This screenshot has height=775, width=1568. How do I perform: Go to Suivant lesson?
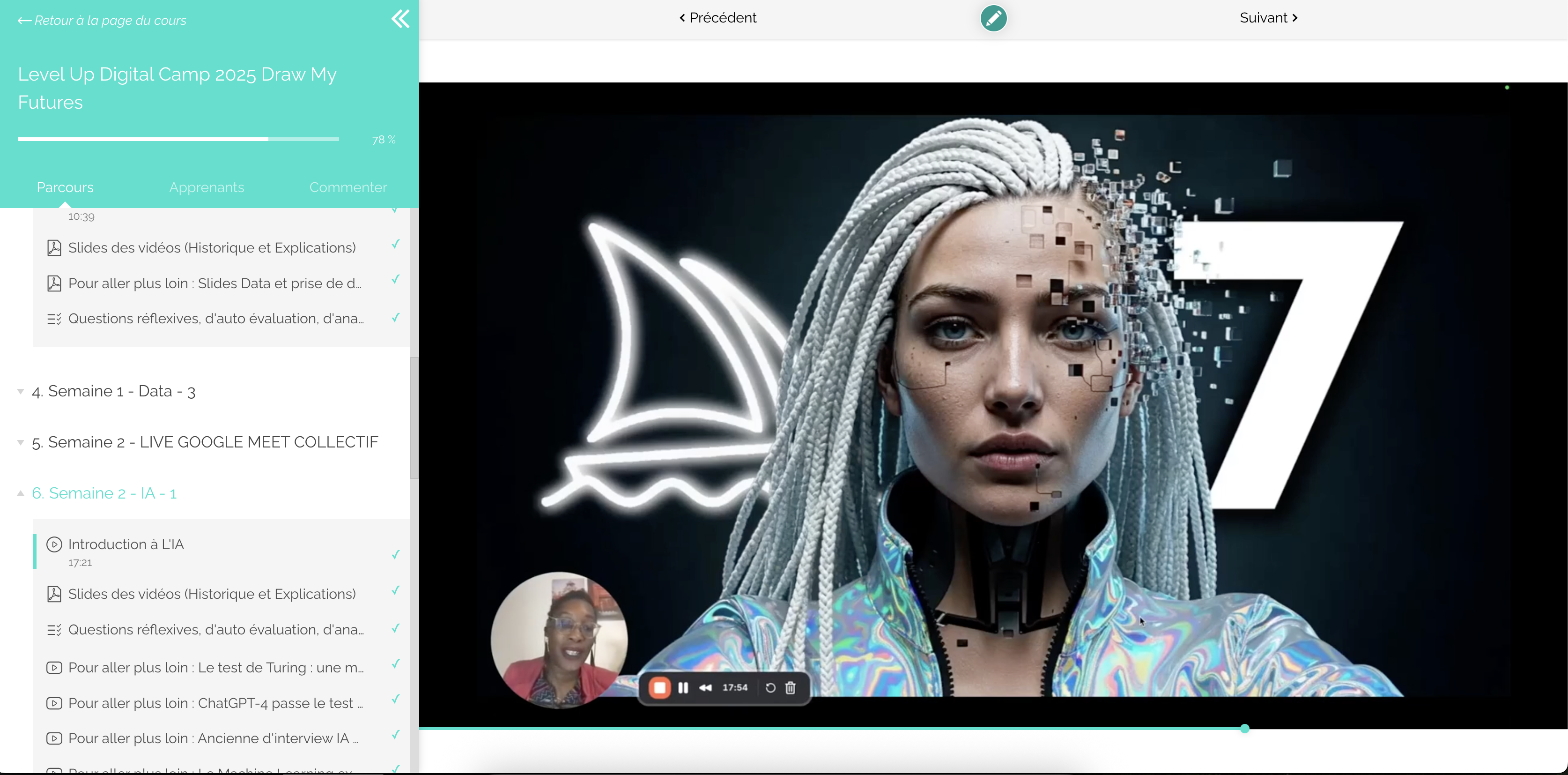tap(1268, 18)
